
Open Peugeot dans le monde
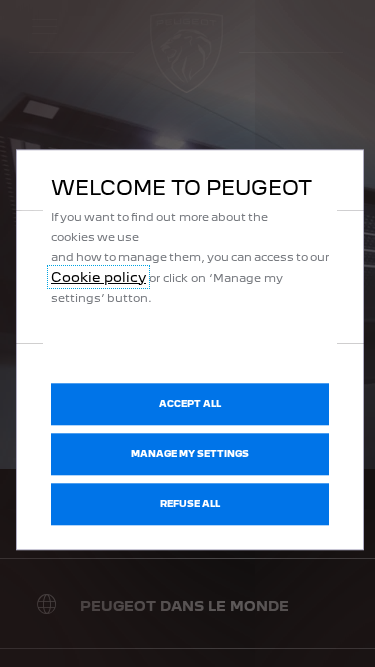tap(184, 606)
